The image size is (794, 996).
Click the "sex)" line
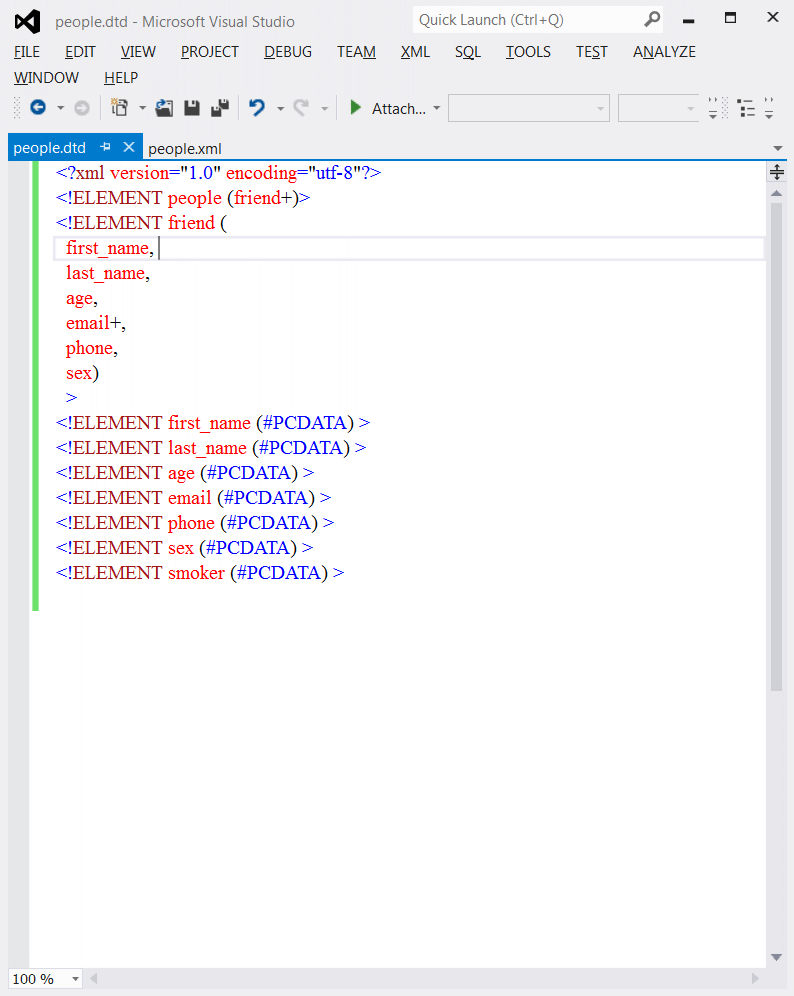pyautogui.click(x=83, y=373)
